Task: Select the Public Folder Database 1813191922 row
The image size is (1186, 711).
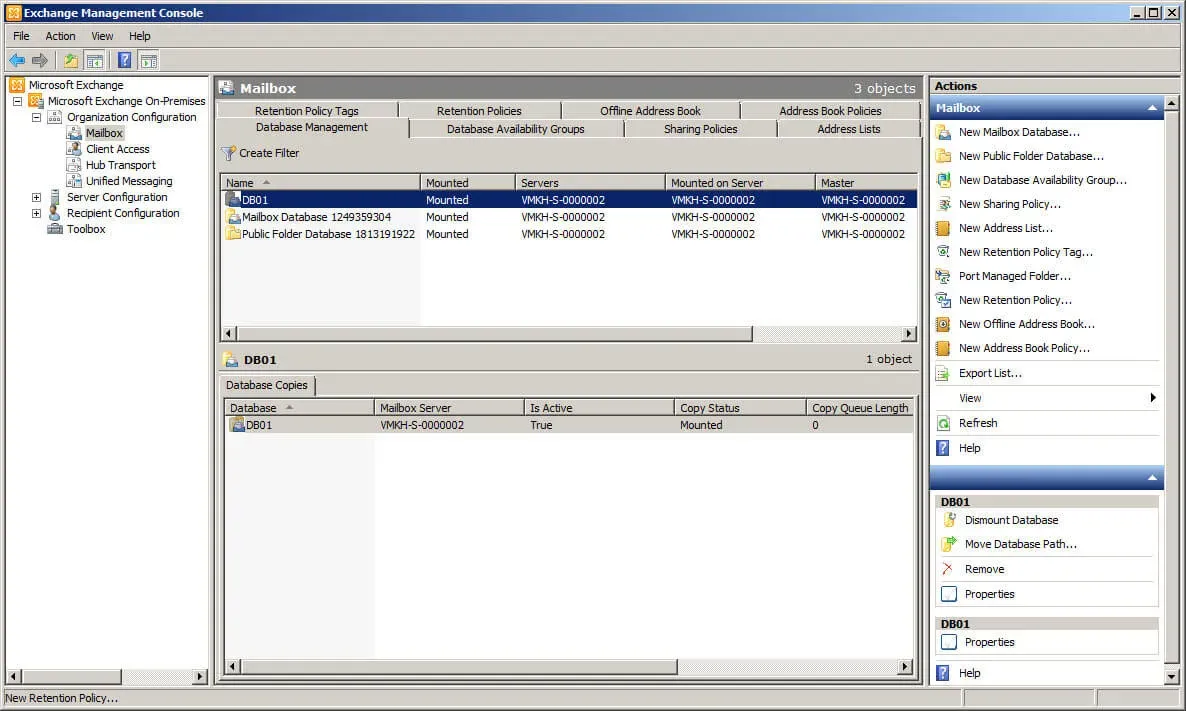Action: tap(569, 234)
